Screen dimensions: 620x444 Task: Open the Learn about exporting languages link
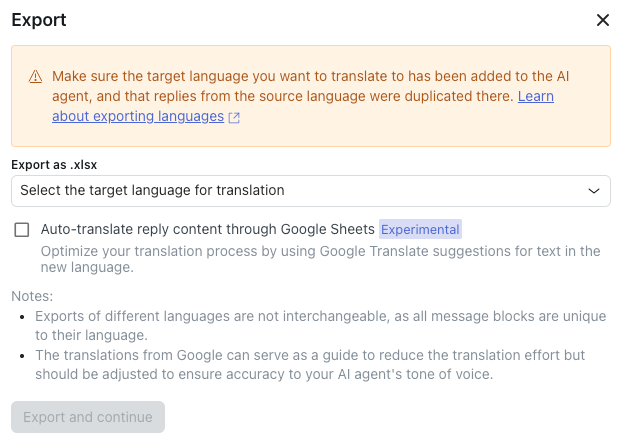[138, 116]
